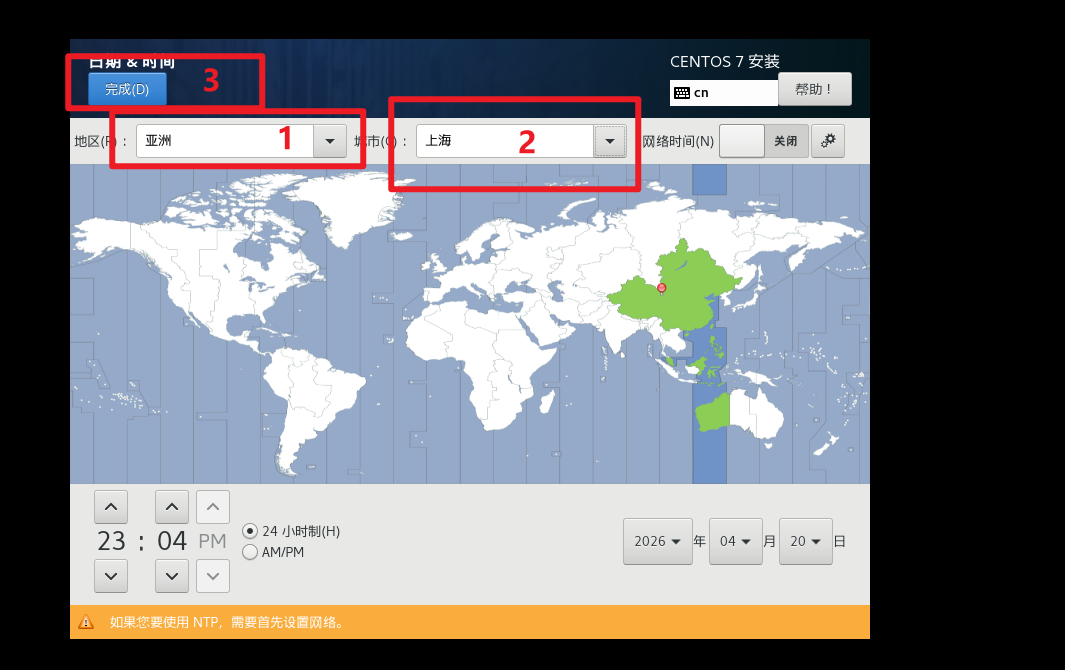The image size is (1065, 670).
Task: Click the NTP warning triangle icon
Action: (86, 622)
